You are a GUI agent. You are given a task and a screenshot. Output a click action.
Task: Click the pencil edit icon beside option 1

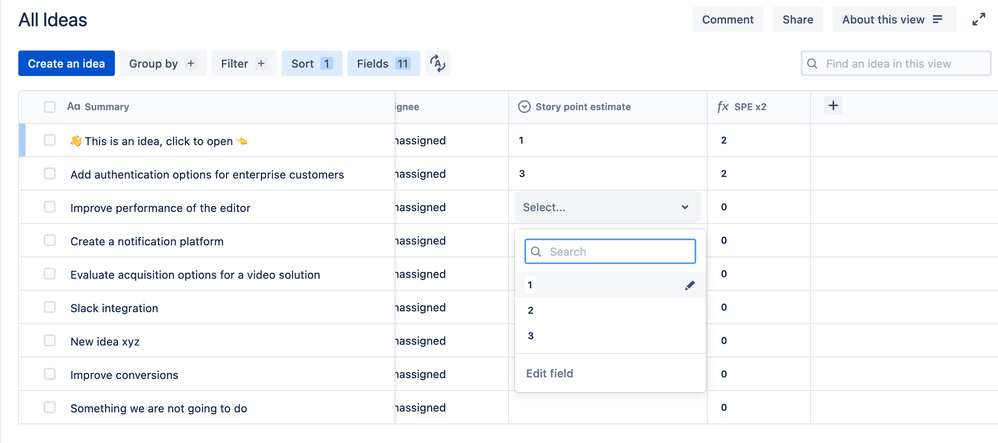point(689,285)
